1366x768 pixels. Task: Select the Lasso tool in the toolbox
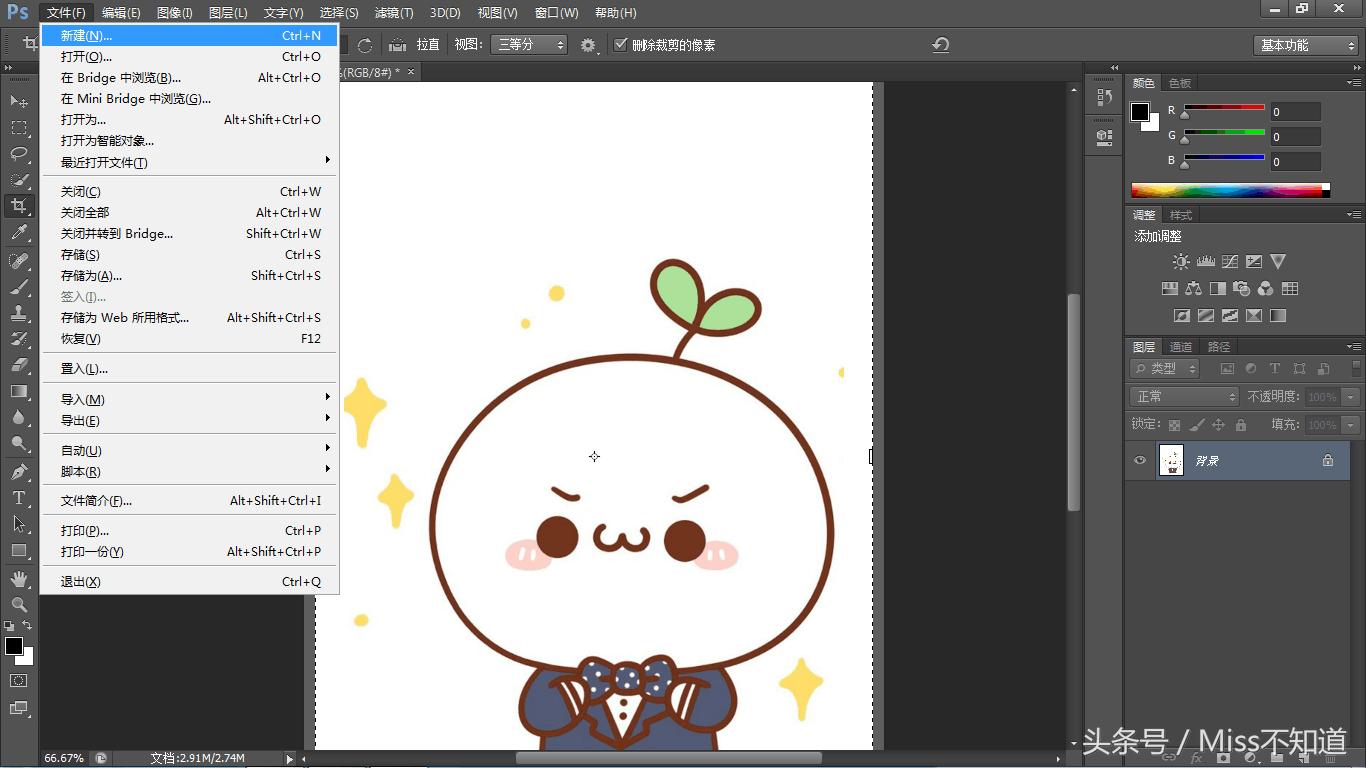19,154
